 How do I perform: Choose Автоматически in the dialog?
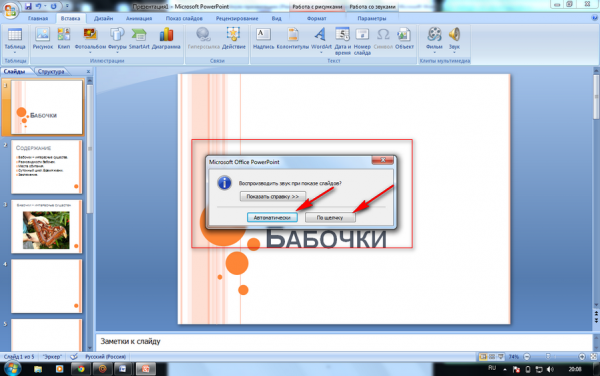[272, 218]
